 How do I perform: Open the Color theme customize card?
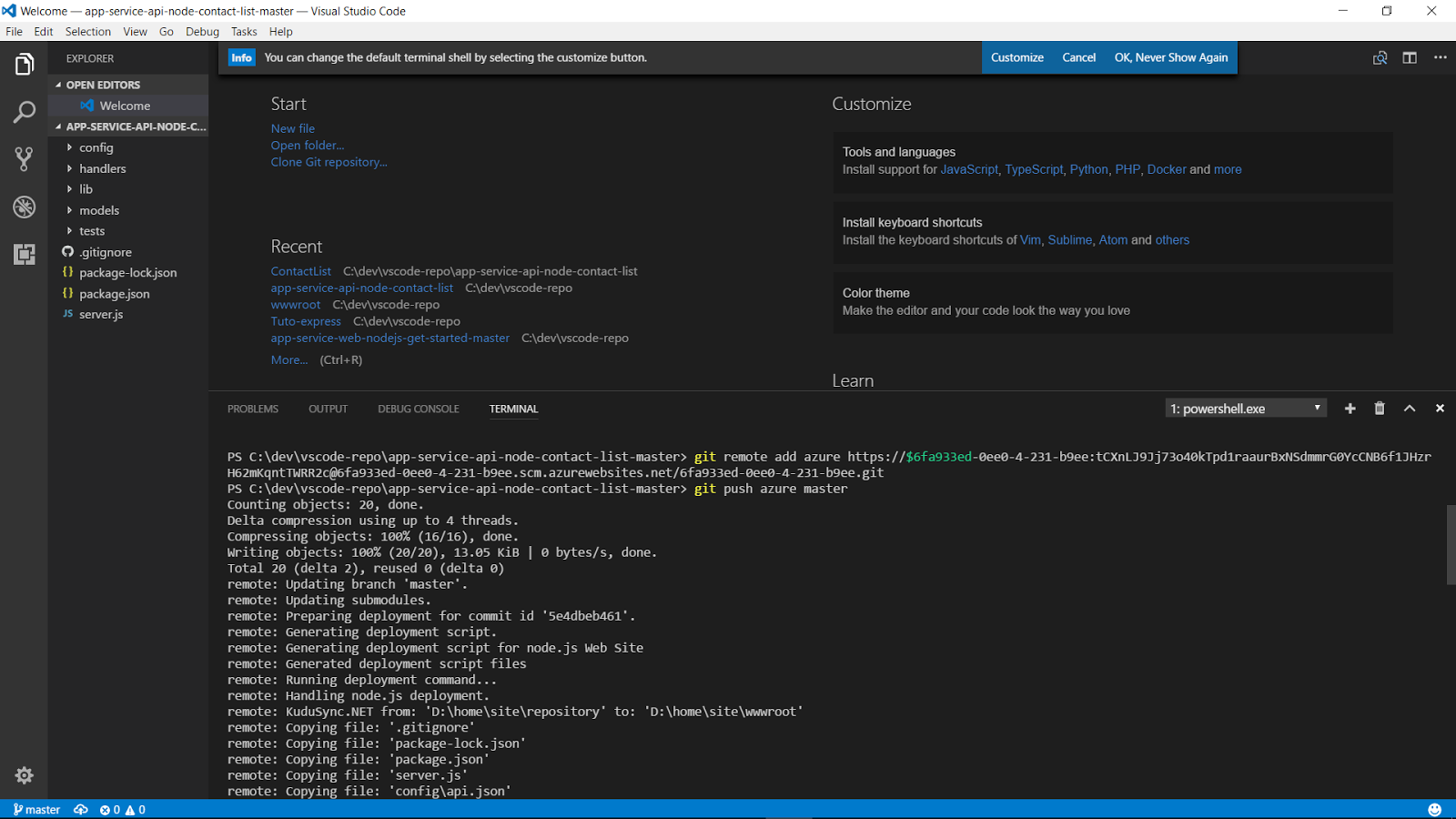pyautogui.click(x=1112, y=302)
